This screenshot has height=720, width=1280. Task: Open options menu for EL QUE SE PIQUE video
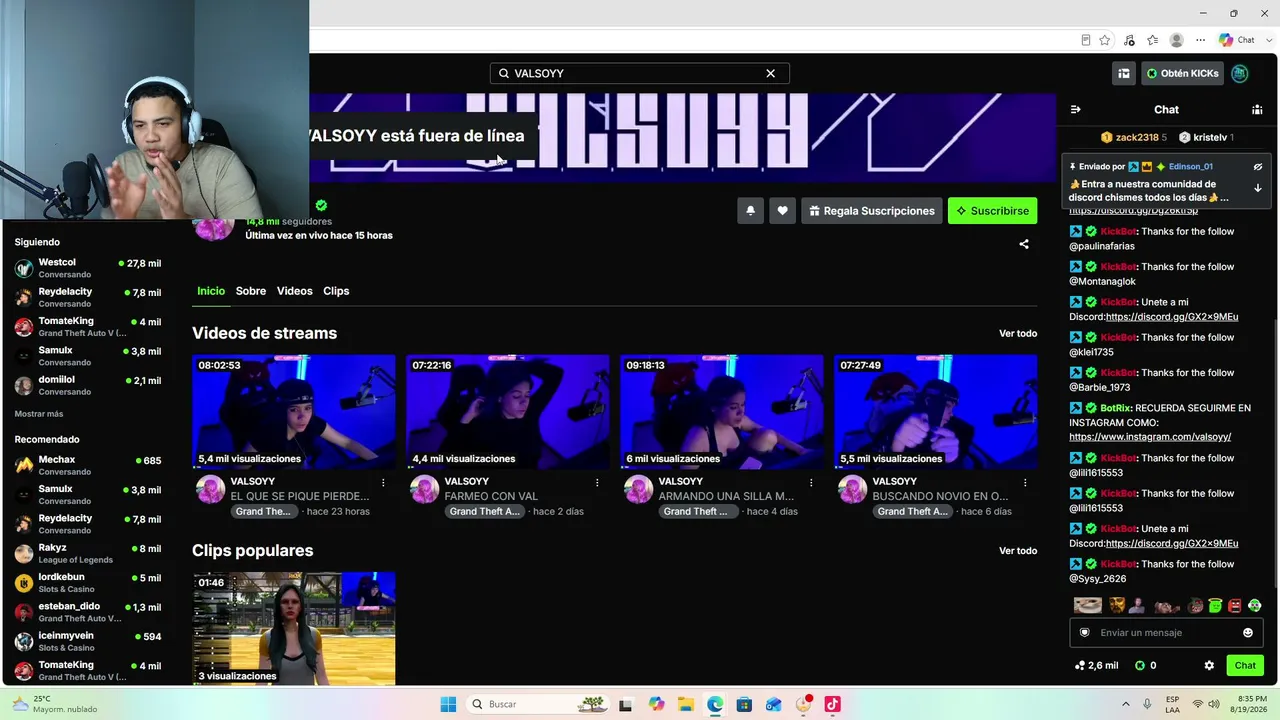(x=383, y=482)
